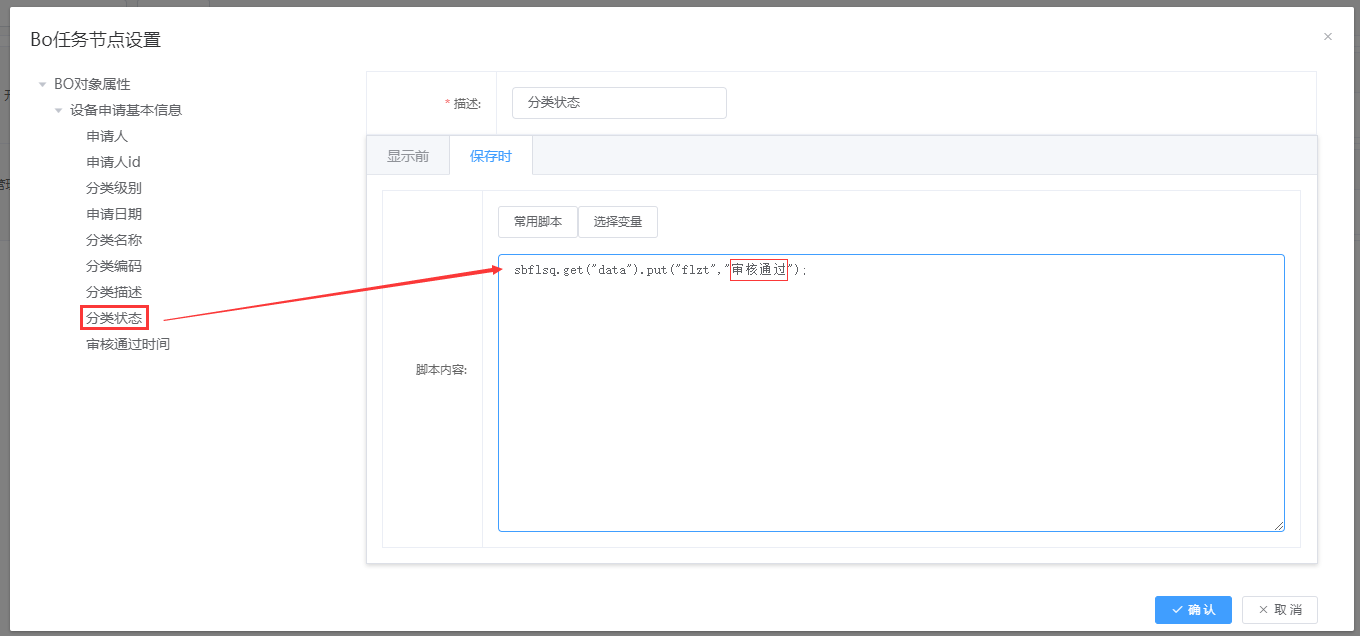
Task: Select 设备申请基本信息 tree item
Action: point(126,110)
